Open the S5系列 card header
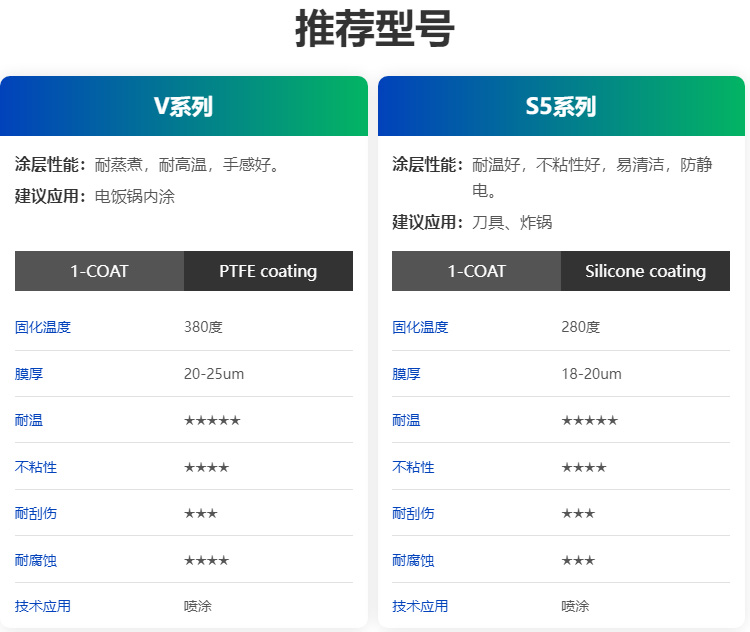This screenshot has width=750, height=632. point(561,106)
